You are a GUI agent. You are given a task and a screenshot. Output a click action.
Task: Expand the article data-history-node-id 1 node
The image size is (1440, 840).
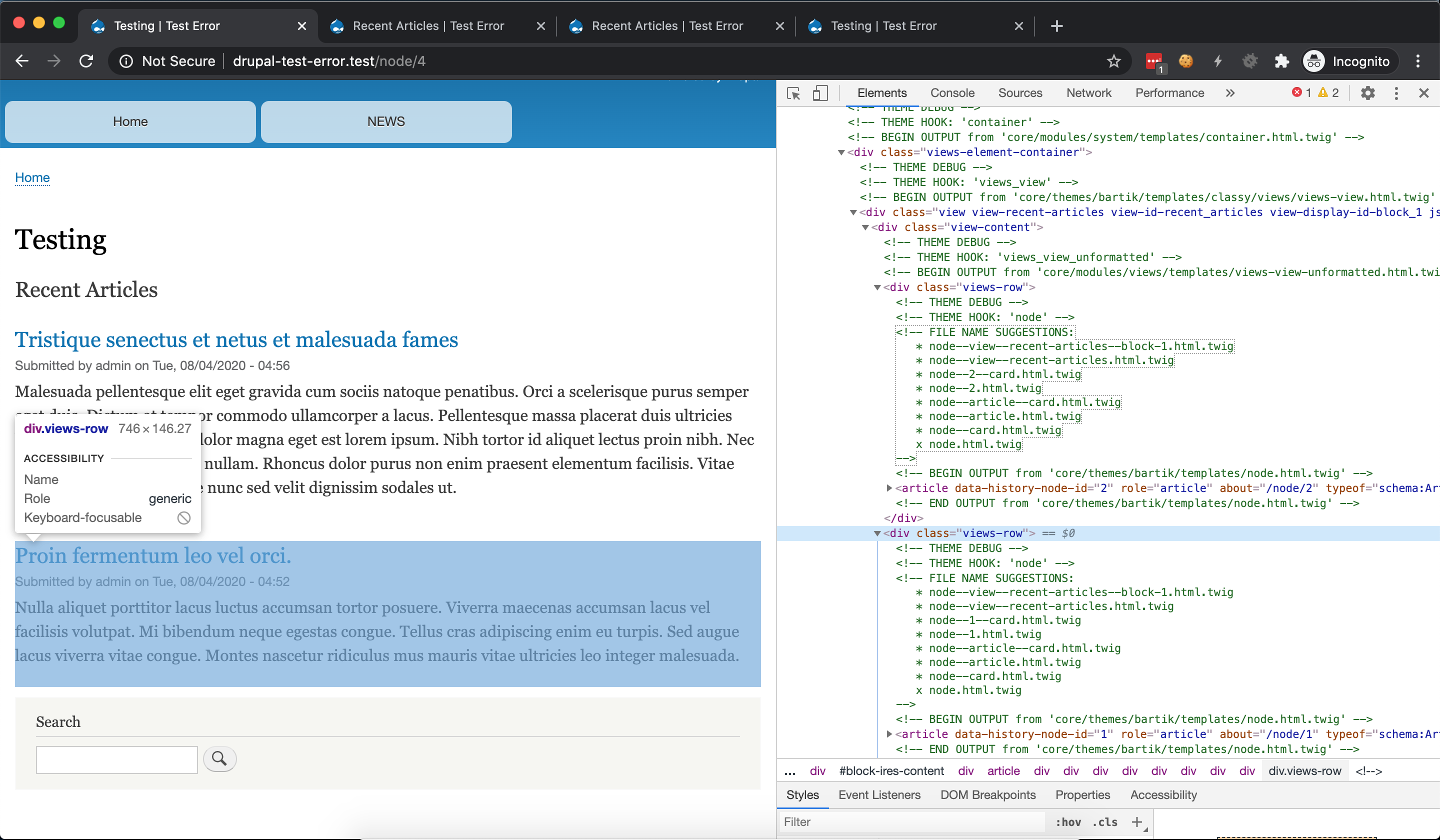click(889, 734)
